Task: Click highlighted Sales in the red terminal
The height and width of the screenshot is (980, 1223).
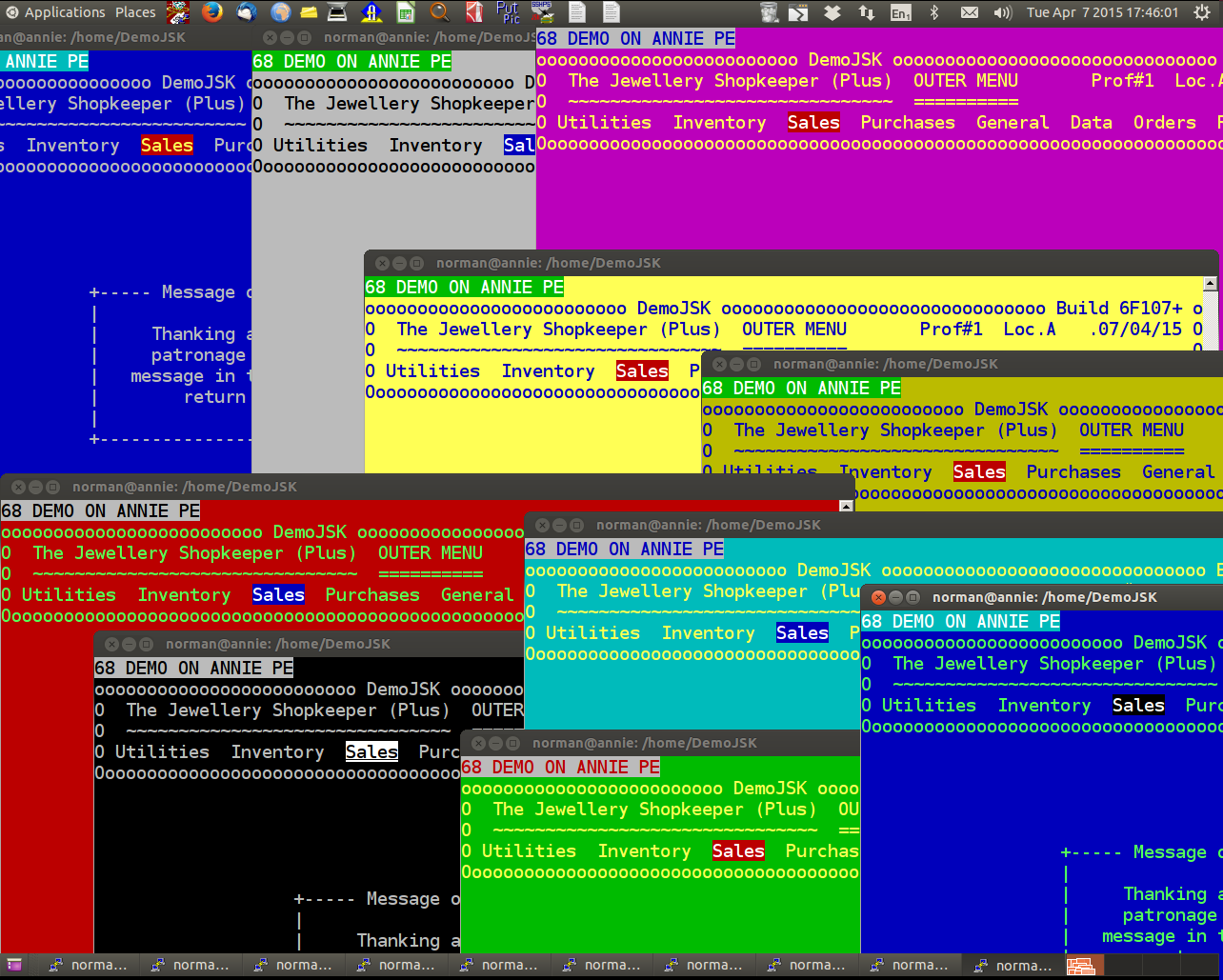Action: pos(279,594)
